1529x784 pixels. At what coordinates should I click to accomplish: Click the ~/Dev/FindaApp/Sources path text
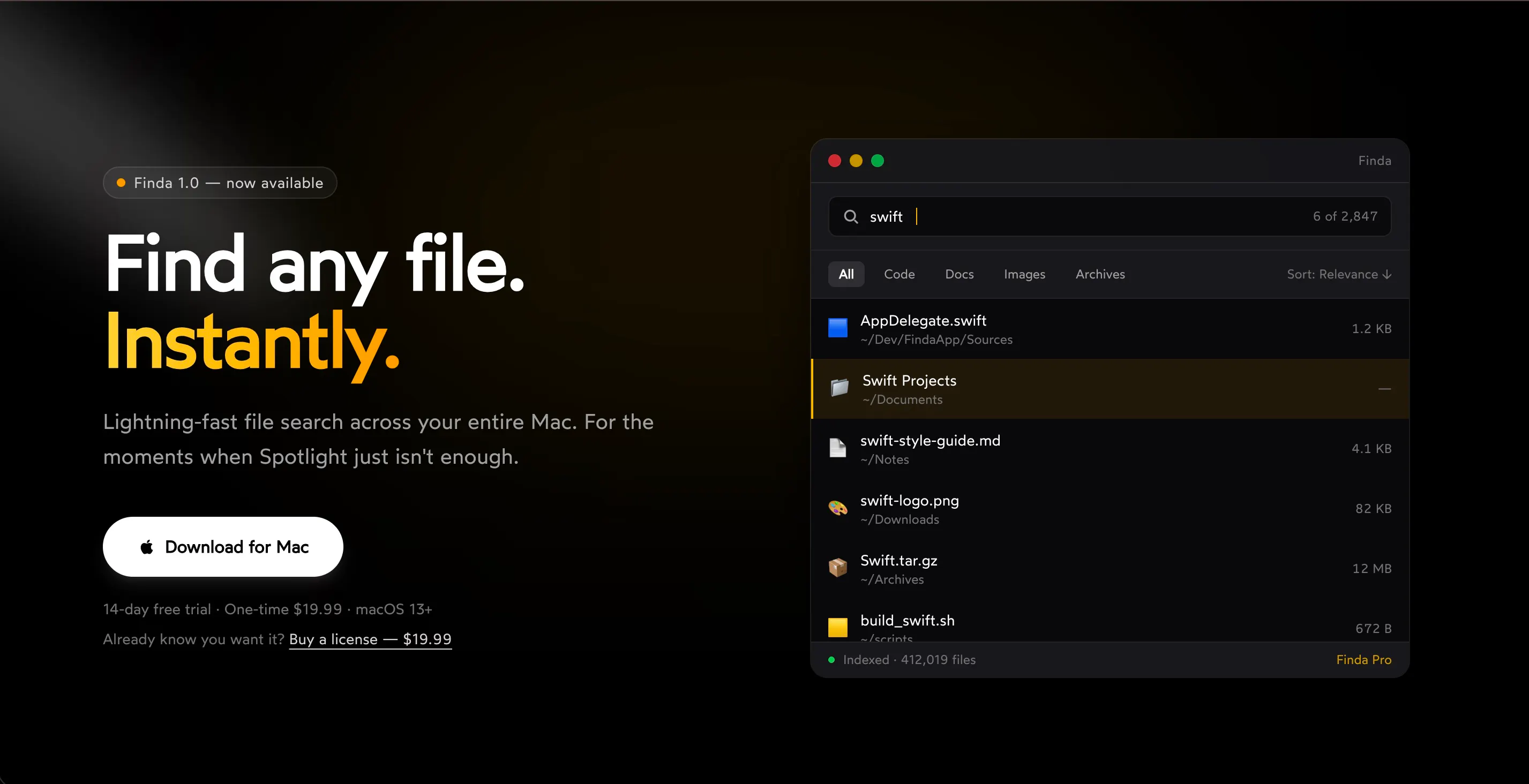(x=936, y=340)
